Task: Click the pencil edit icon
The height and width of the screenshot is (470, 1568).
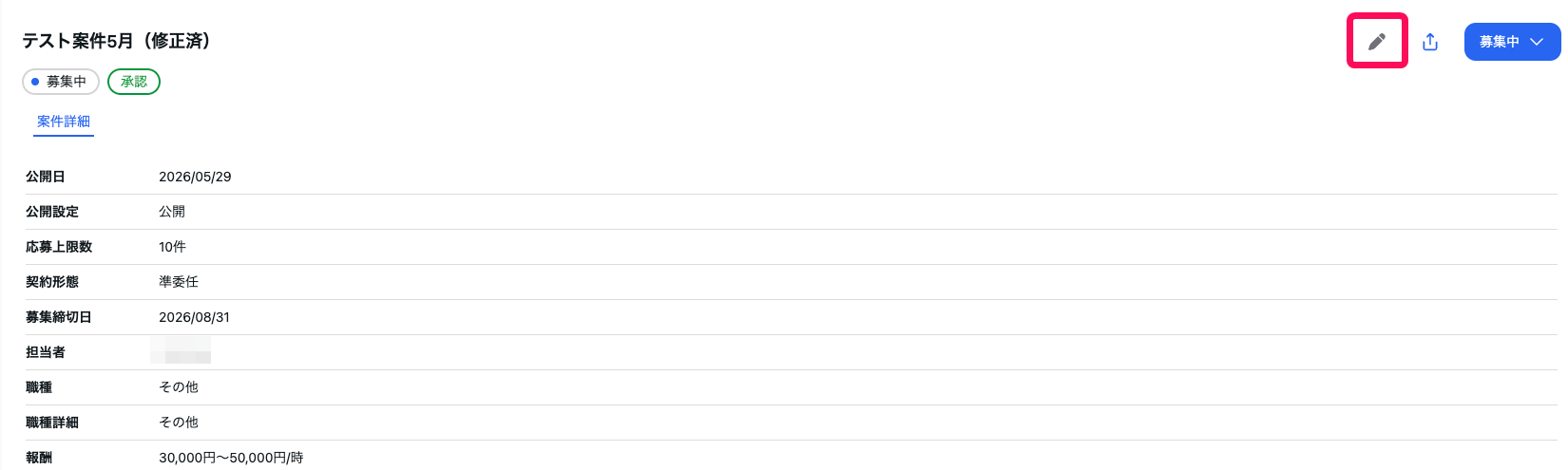Action: (x=1377, y=41)
